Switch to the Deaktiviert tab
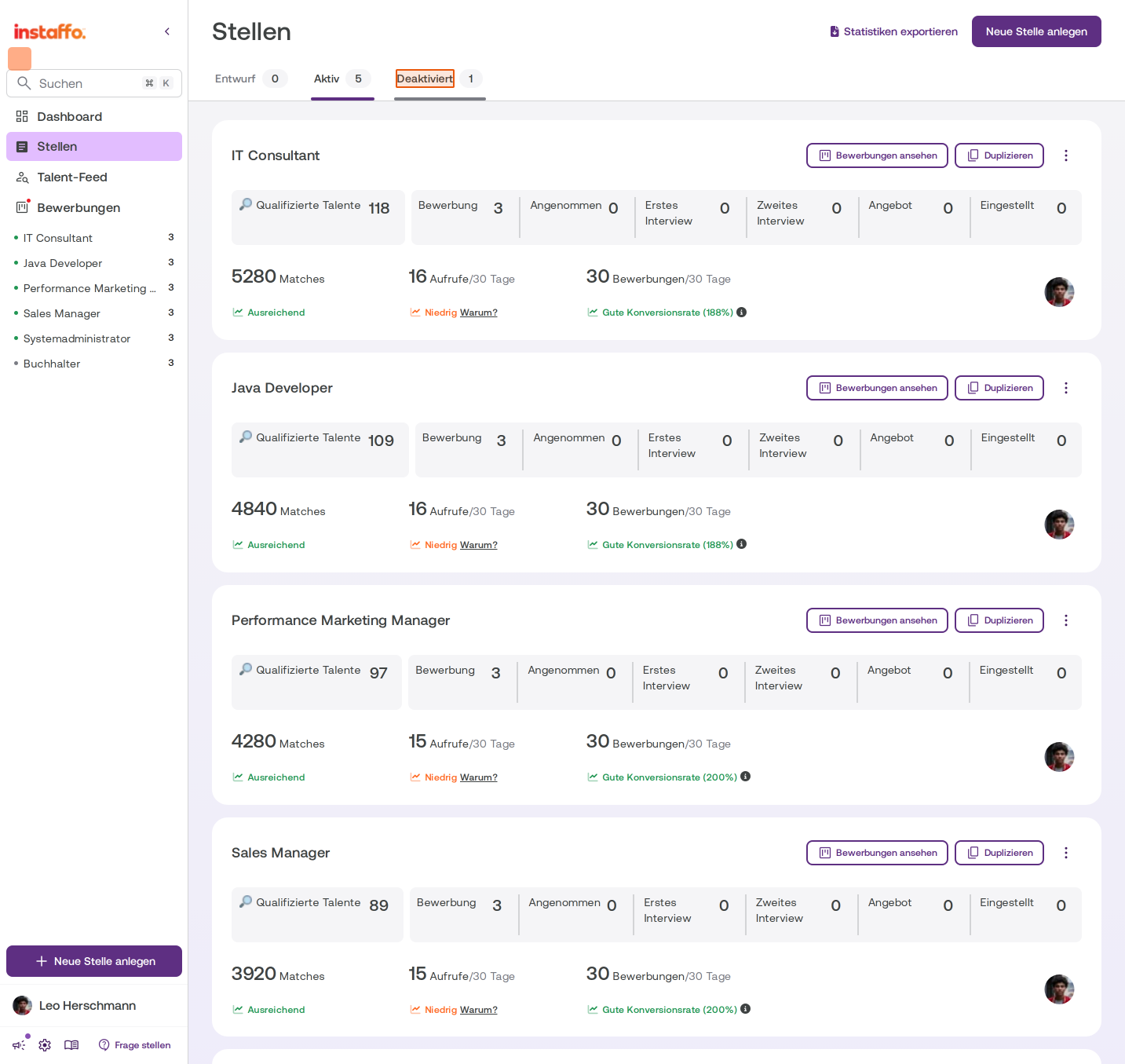The width and height of the screenshot is (1125, 1064). [425, 79]
